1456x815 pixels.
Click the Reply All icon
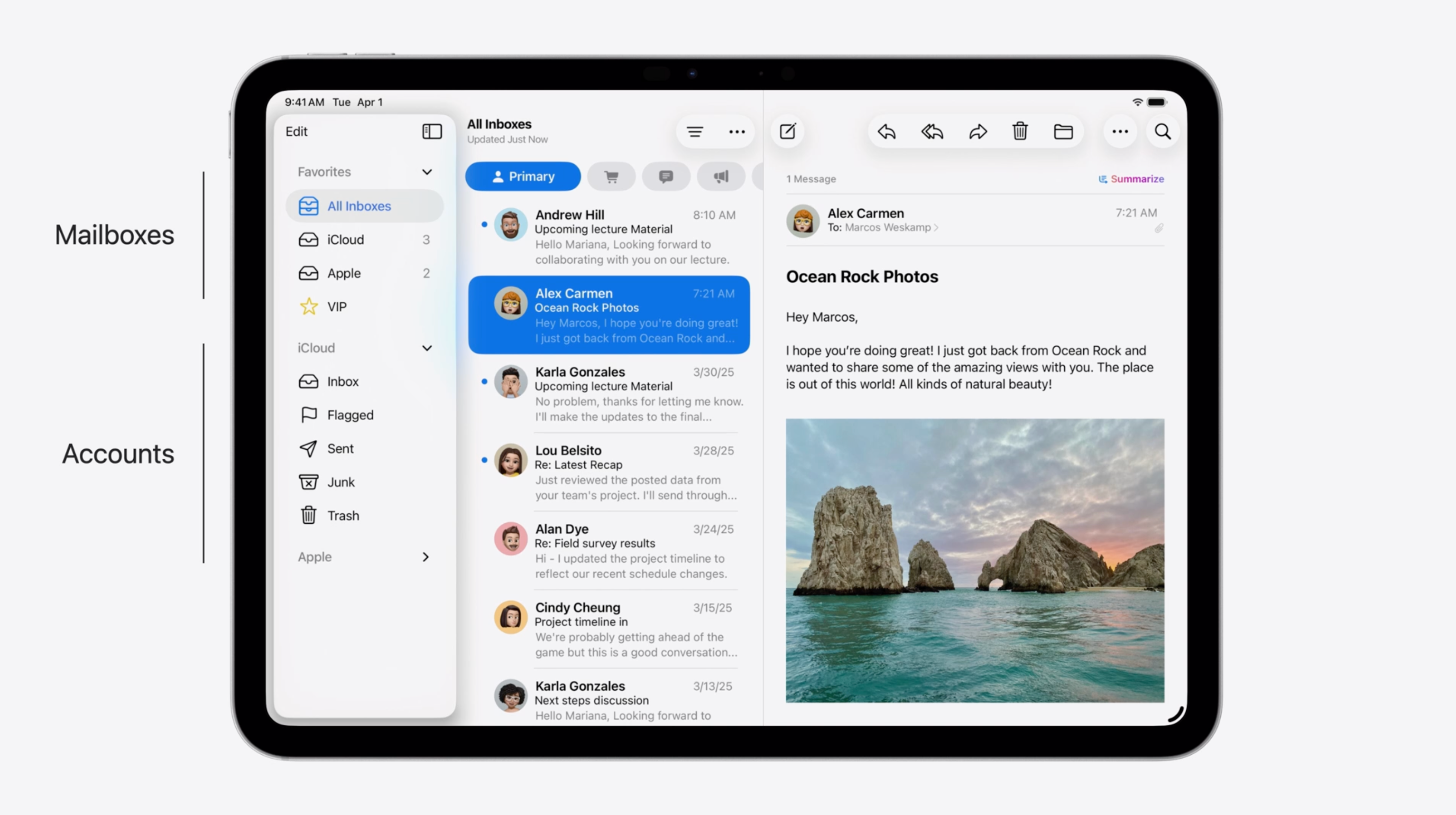tap(932, 132)
